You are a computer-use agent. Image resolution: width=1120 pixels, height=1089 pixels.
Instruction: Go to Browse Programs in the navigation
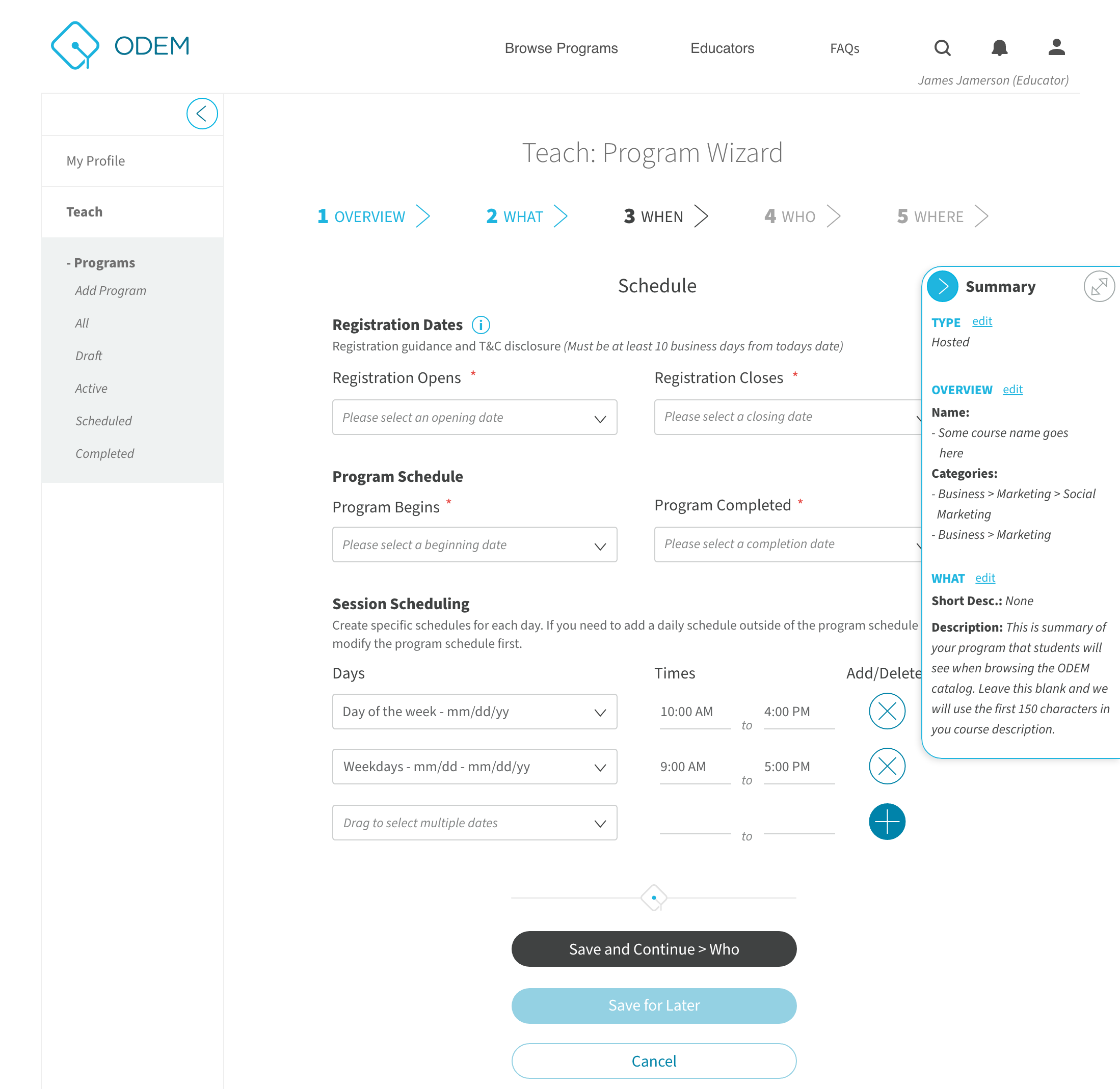(x=561, y=48)
